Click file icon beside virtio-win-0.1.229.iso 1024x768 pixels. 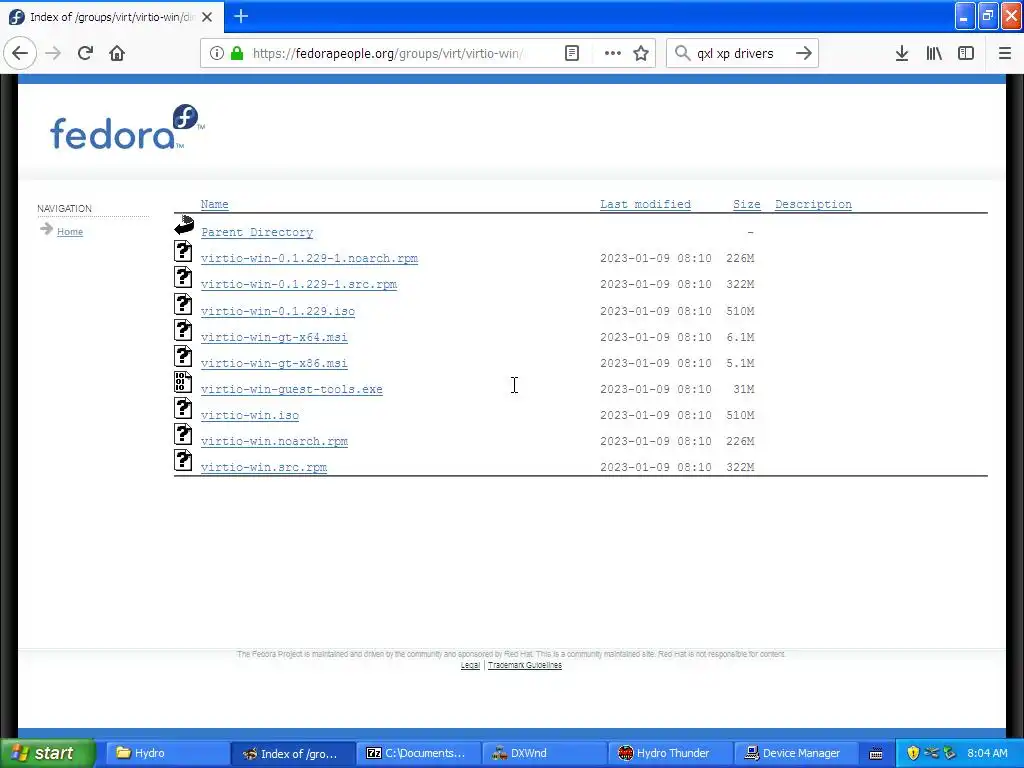click(183, 304)
